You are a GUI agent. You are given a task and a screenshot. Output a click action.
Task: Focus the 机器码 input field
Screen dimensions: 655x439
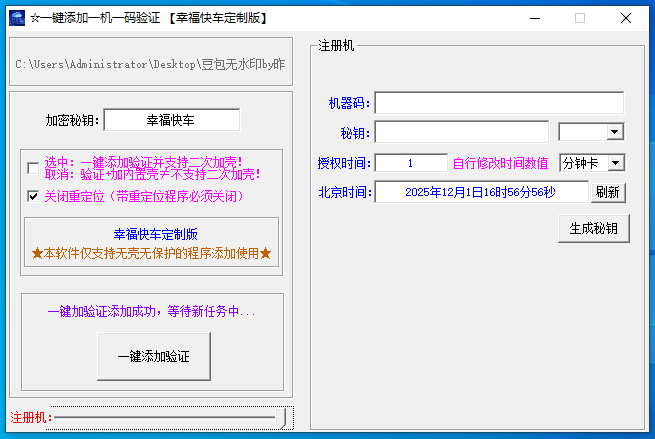pos(499,103)
